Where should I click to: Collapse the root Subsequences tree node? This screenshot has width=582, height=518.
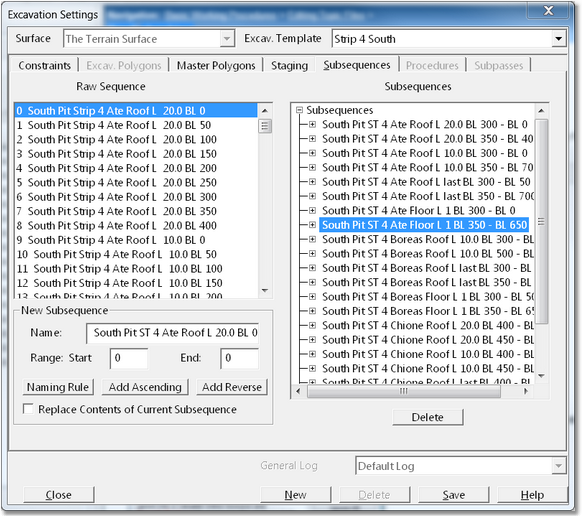click(x=300, y=110)
